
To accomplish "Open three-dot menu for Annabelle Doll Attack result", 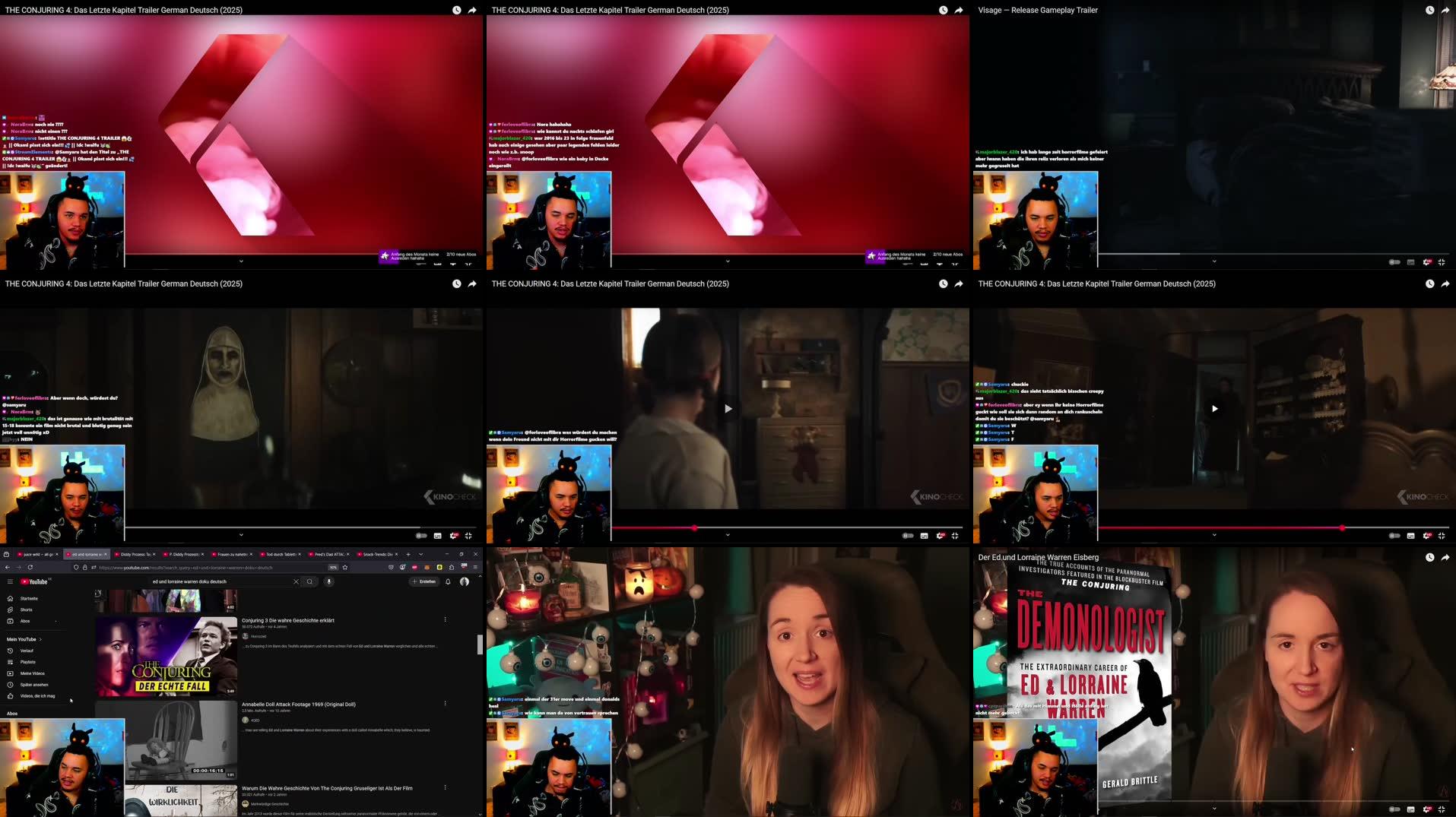I will (x=445, y=703).
